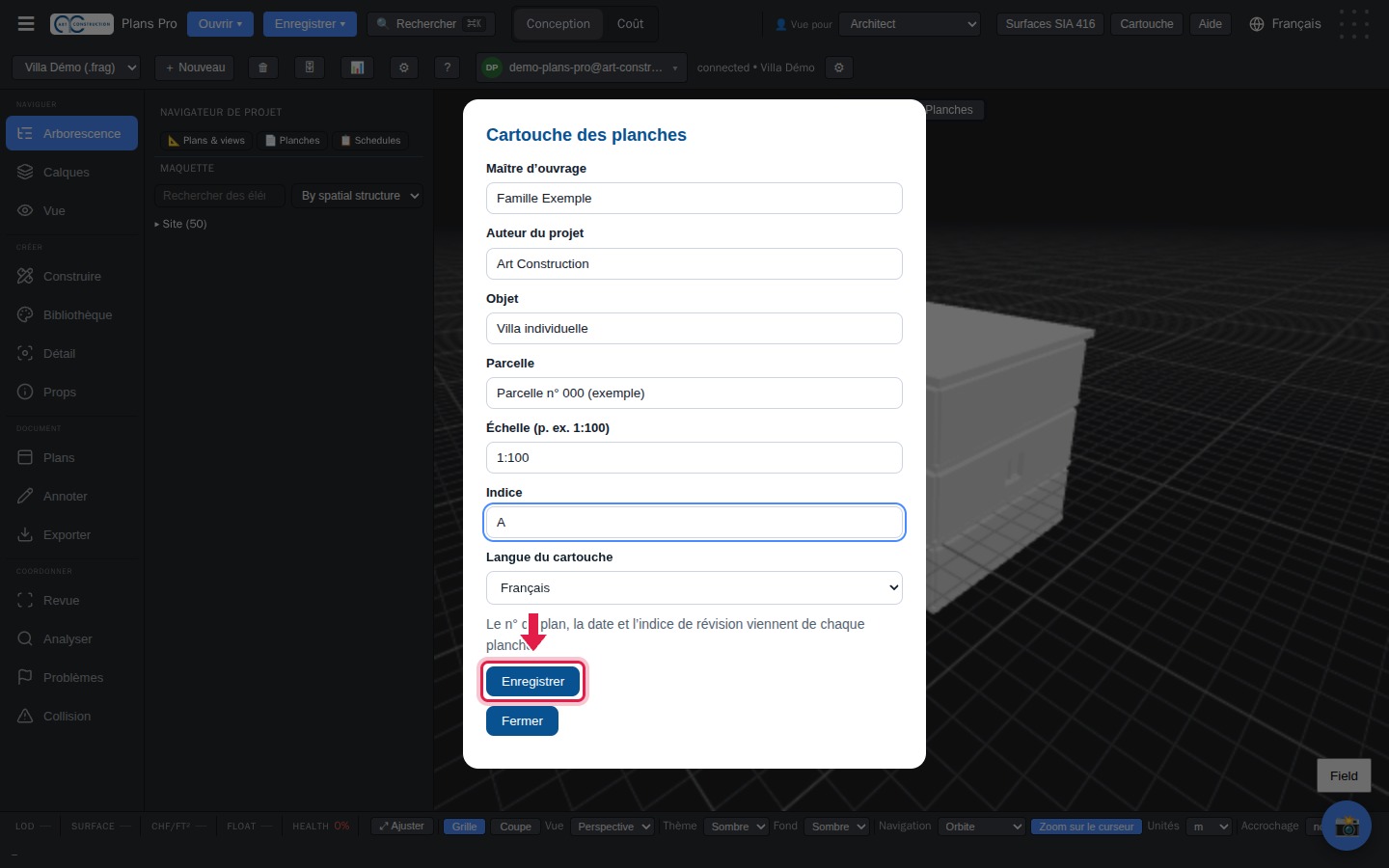Toggle the Coupe section button

[x=515, y=827]
